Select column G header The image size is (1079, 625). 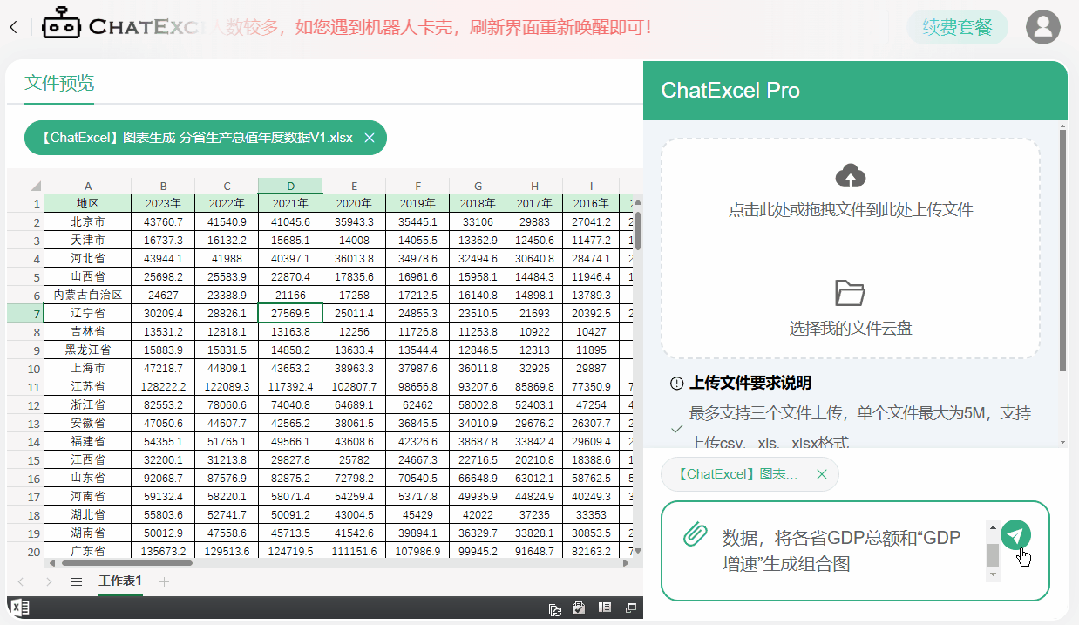tap(478, 186)
